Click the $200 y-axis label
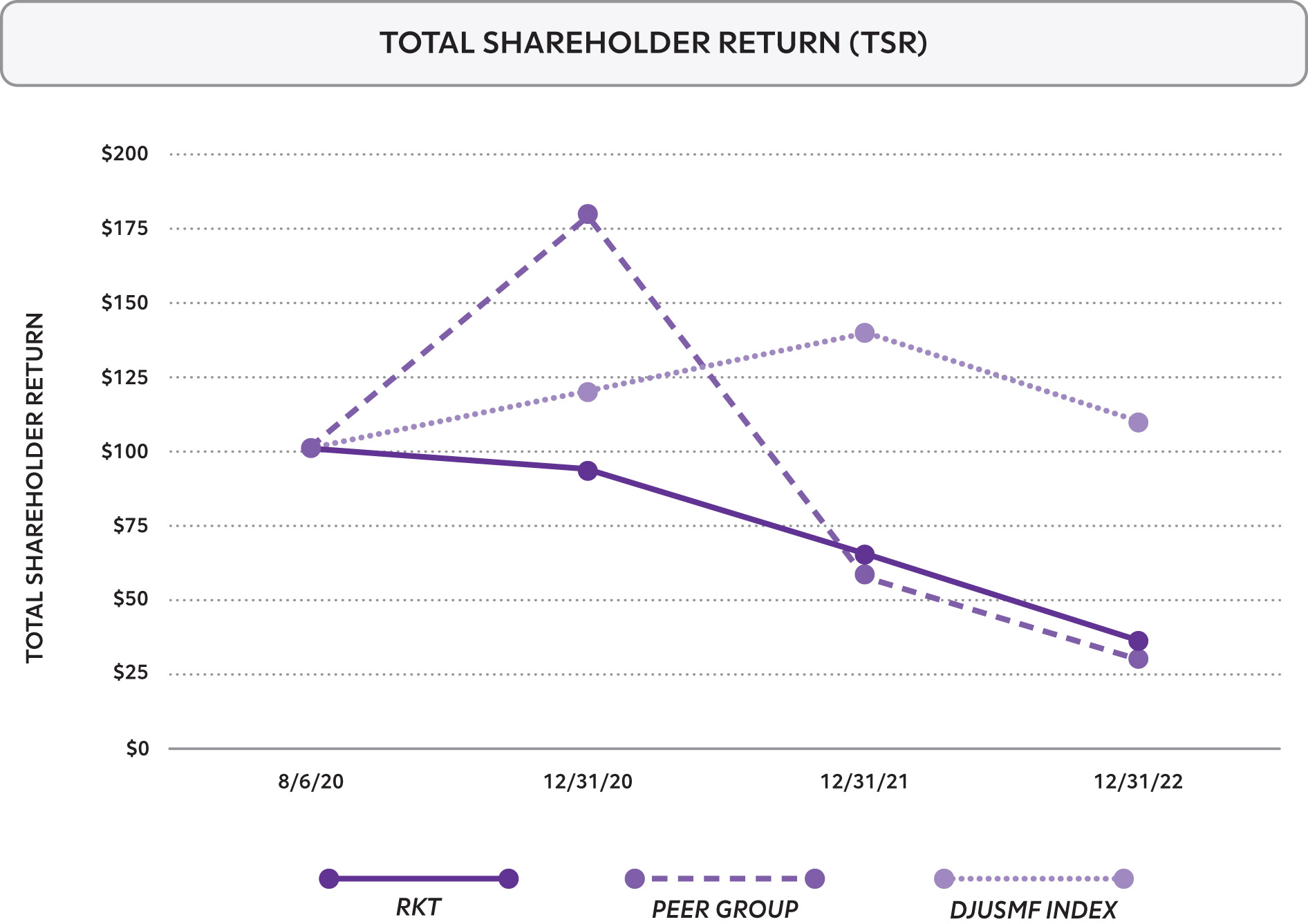Viewport: 1308px width, 924px height. pos(124,153)
